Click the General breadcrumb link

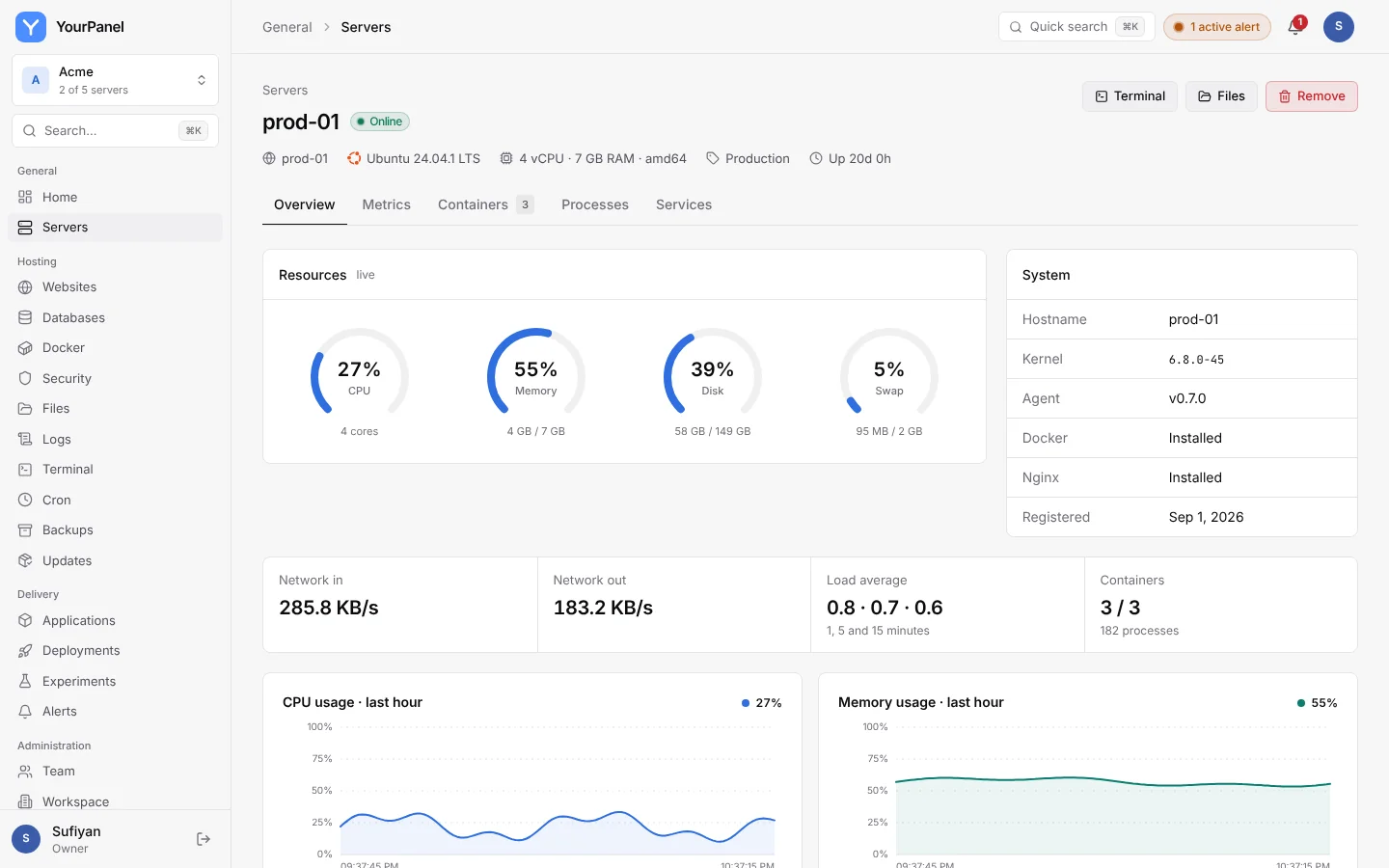coord(287,27)
